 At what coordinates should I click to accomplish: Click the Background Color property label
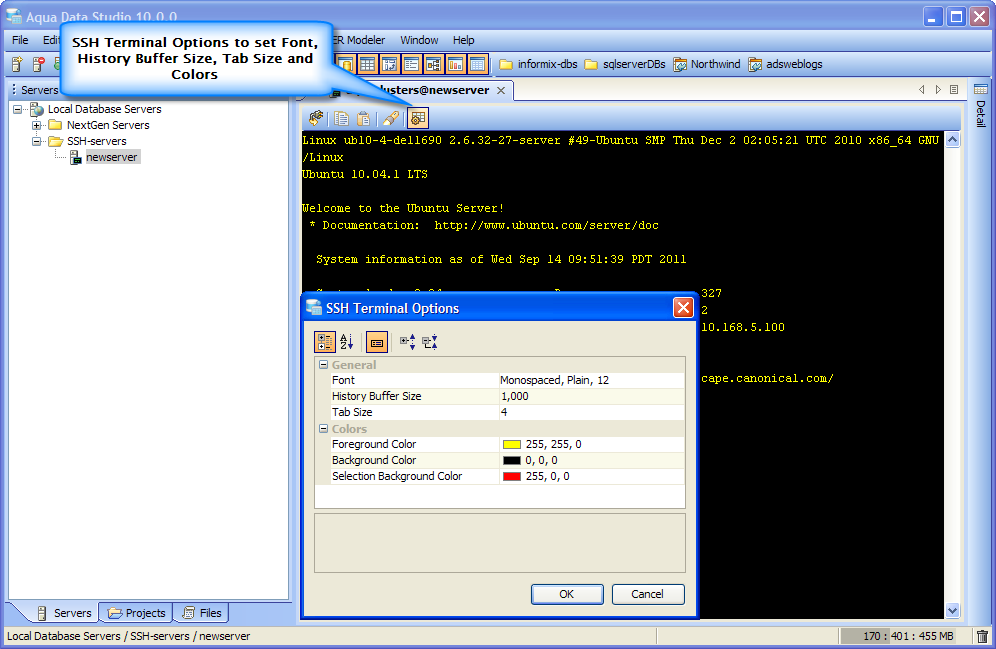[374, 460]
